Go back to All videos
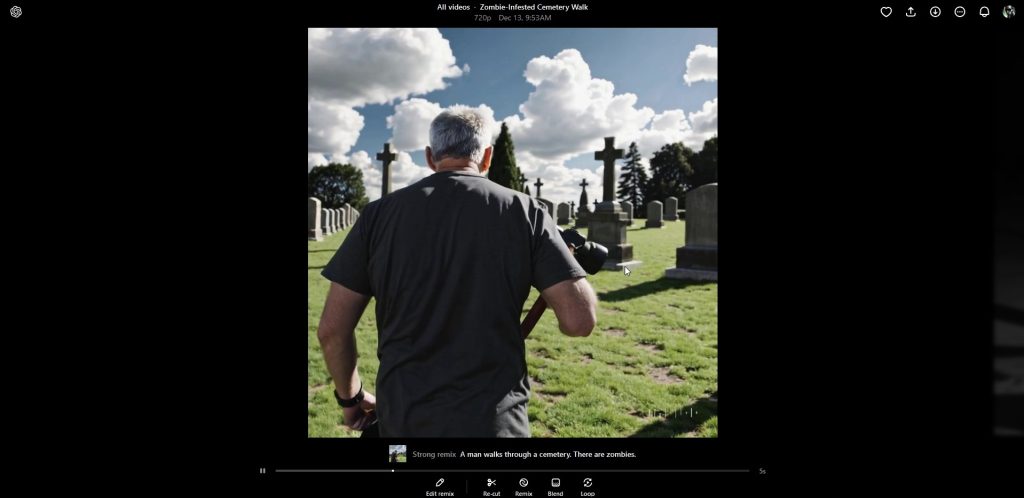Screen dimensions: 1024x498 (453, 7)
